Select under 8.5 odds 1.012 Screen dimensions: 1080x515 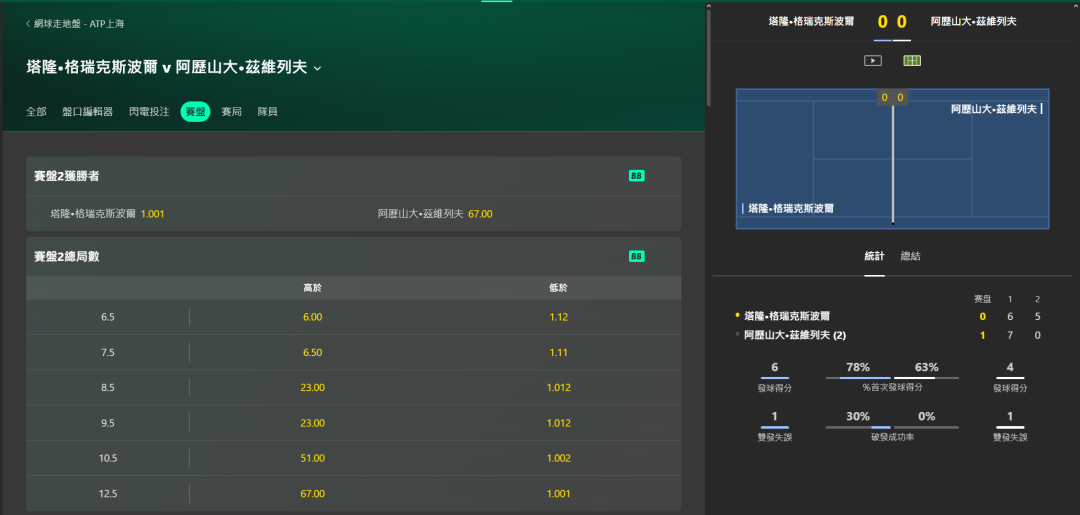click(558, 388)
